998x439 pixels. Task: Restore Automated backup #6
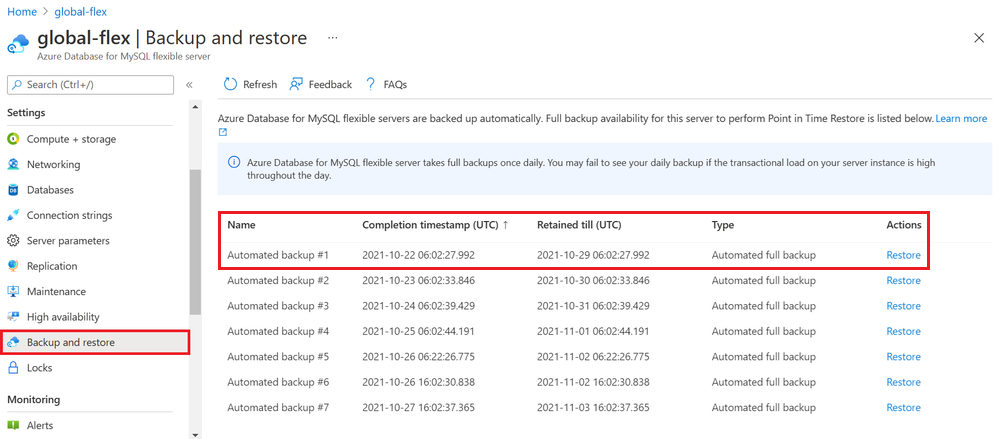click(x=903, y=382)
